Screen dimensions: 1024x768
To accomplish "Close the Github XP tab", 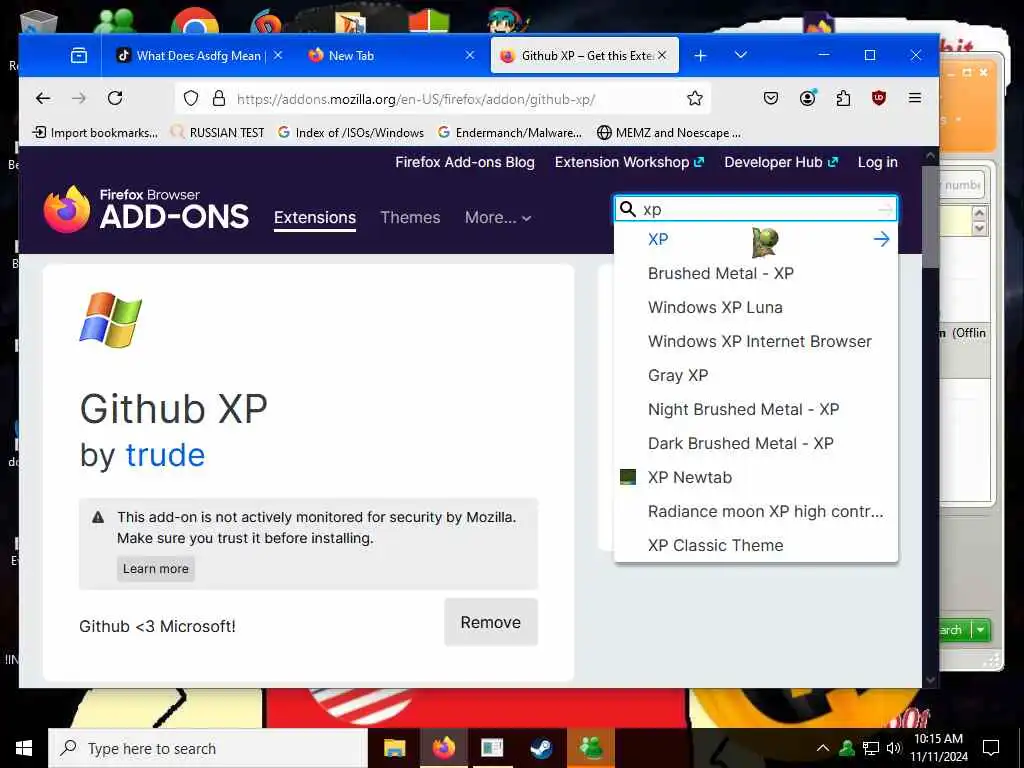I will pos(662,56).
